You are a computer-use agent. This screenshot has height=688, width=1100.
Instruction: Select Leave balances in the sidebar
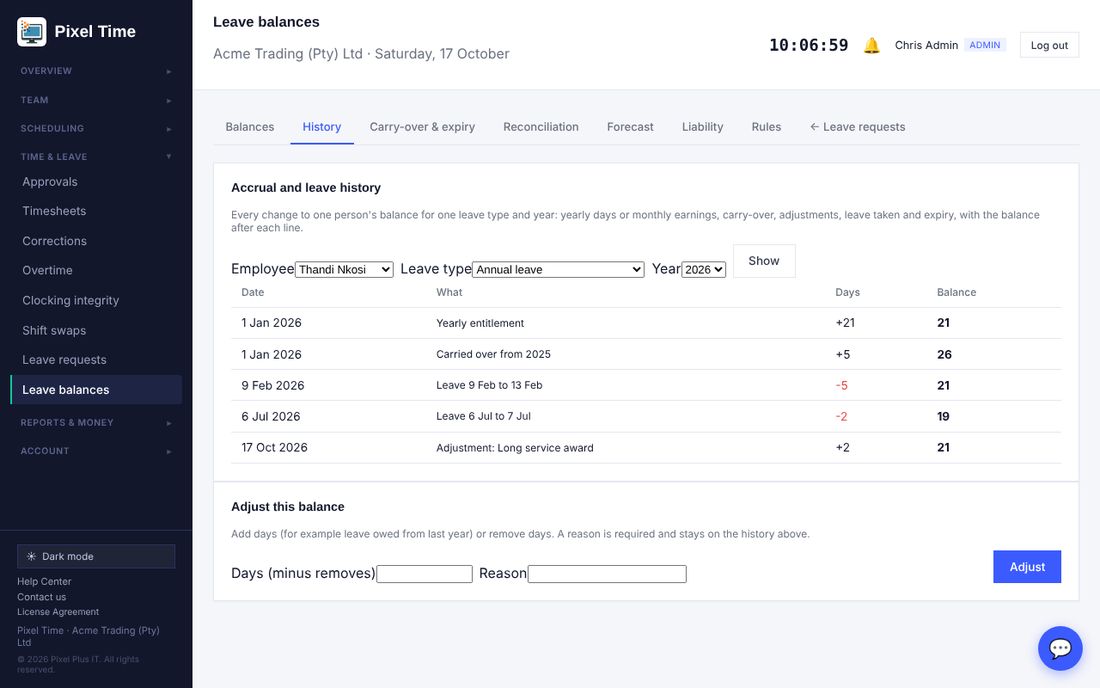point(96,390)
